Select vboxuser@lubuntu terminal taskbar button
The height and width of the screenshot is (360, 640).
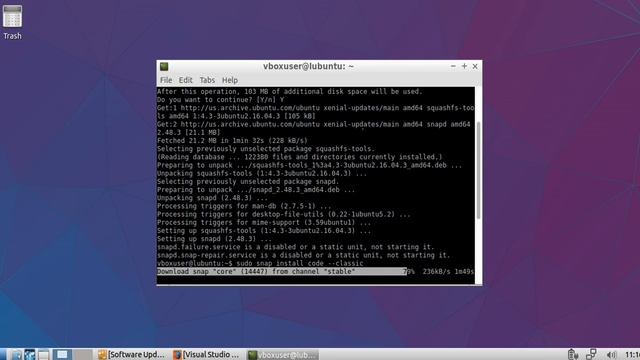[x=282, y=354]
